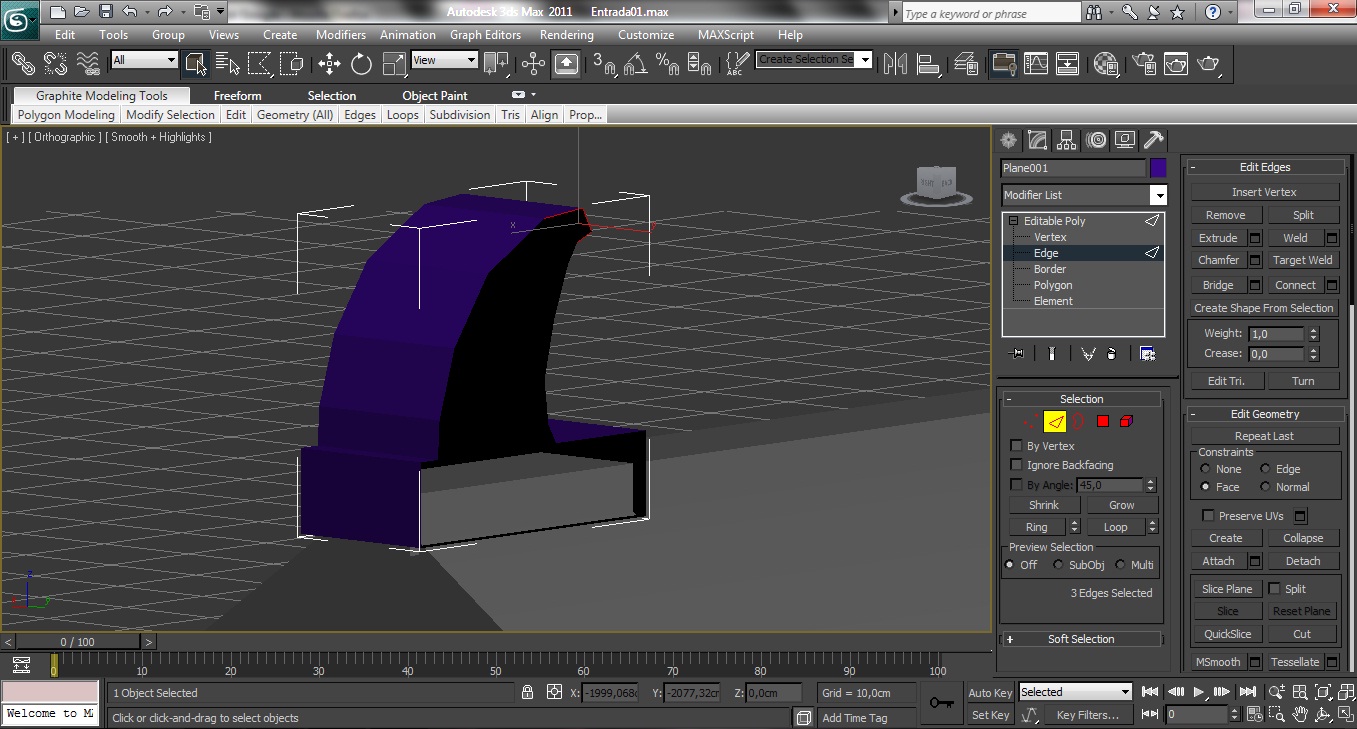Collapse the Edit Geometry rollout
Screen dimensions: 1357x729
tap(1265, 414)
